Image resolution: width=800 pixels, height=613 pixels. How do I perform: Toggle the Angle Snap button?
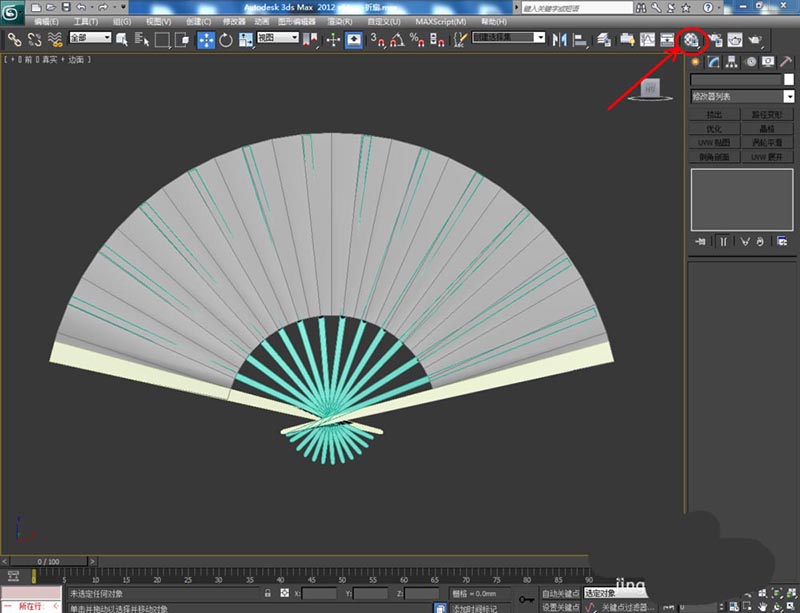click(x=395, y=40)
